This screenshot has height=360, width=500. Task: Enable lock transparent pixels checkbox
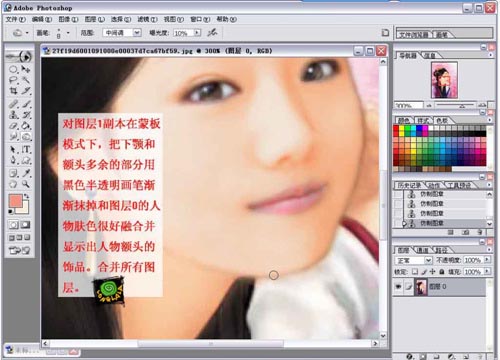pyautogui.click(x=414, y=272)
